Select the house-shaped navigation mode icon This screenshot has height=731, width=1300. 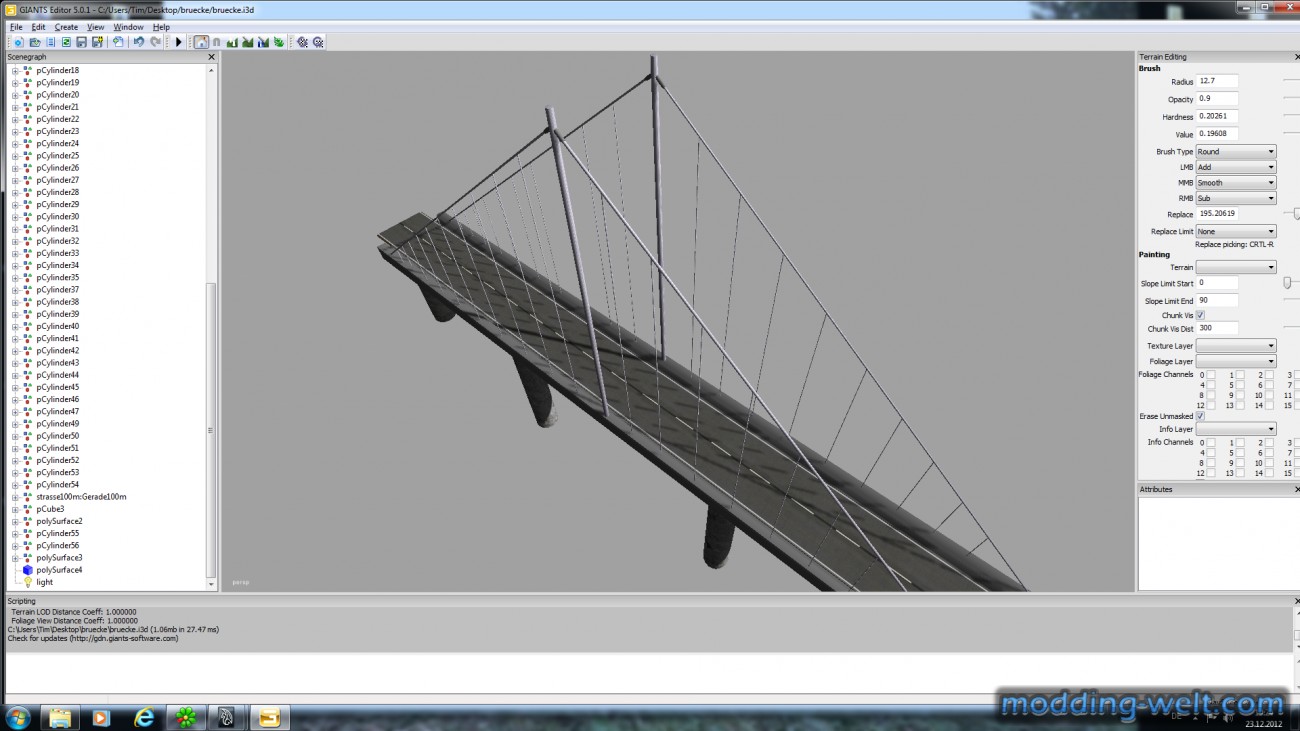click(x=201, y=42)
